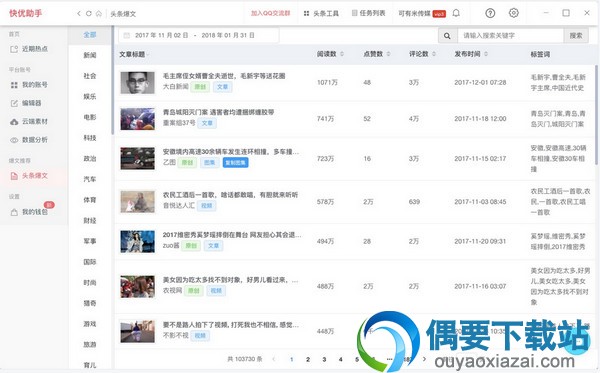Refresh the page using the reload icon
The image size is (600, 373).
point(88,13)
